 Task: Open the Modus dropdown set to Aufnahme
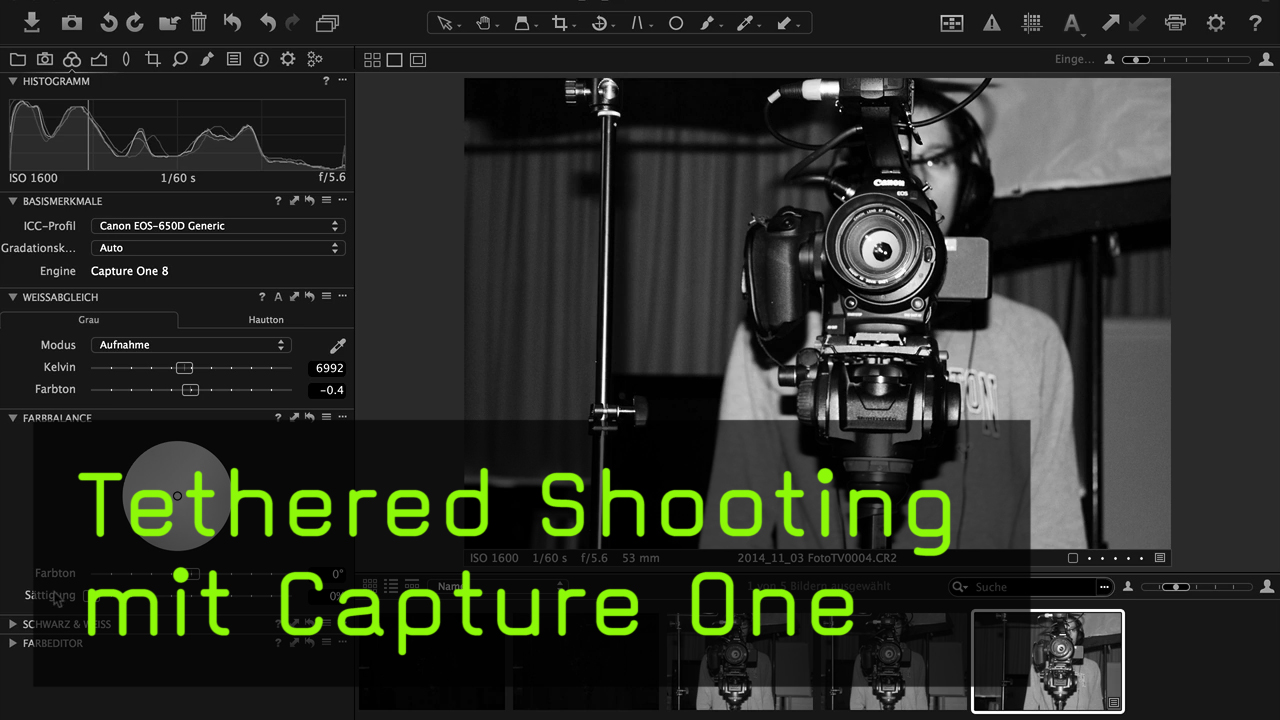[x=190, y=344]
